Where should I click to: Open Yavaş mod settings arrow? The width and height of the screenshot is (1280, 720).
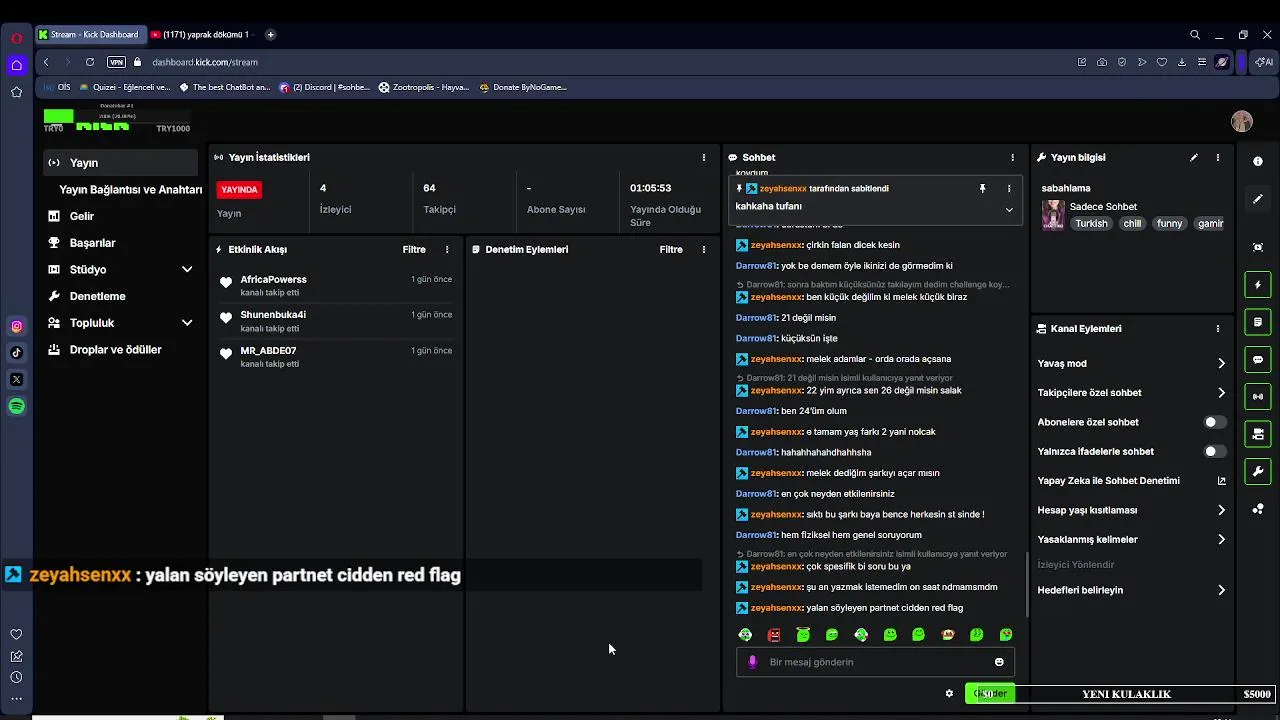[1221, 364]
